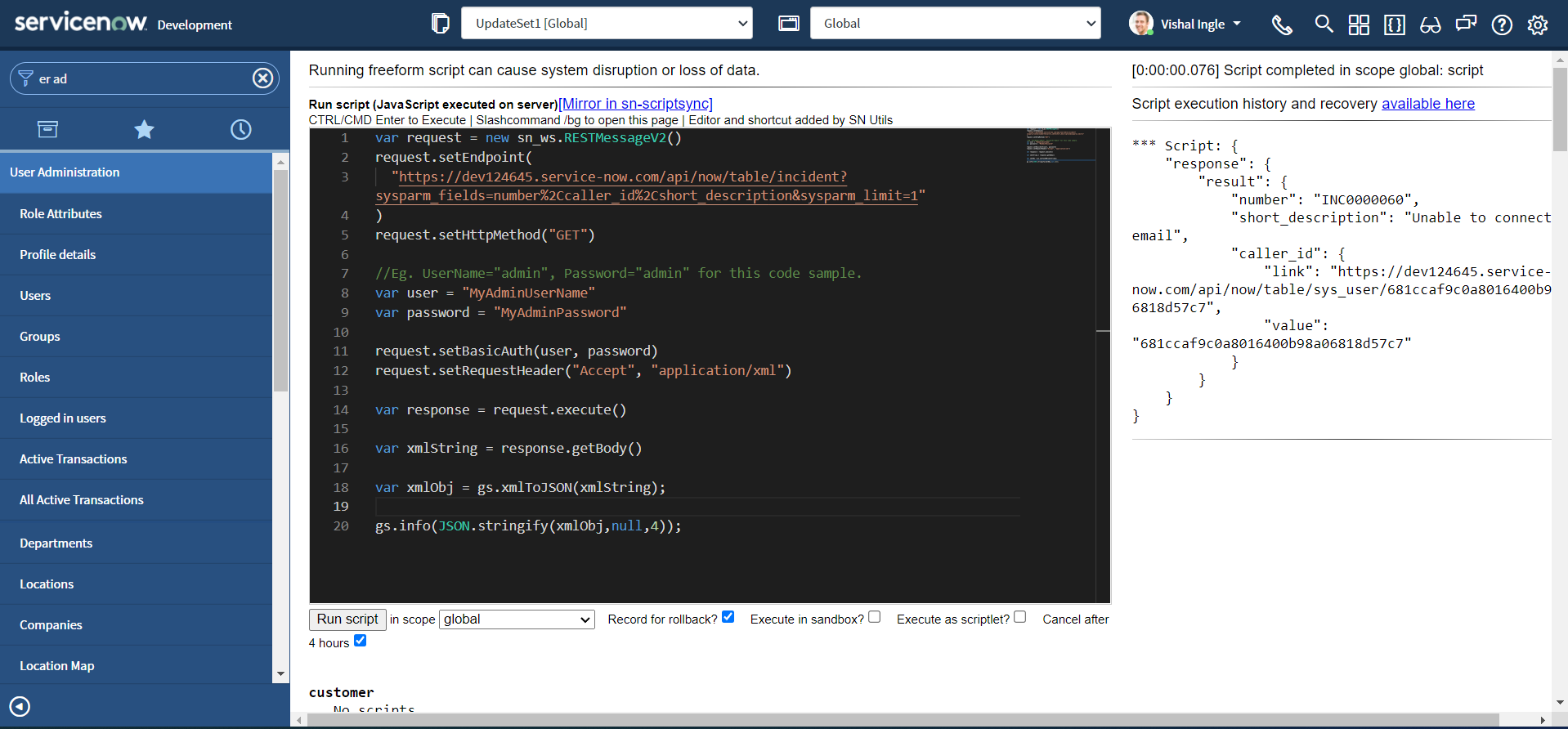Open the Vishal Ingle user menu
This screenshot has width=1568, height=729.
(1201, 25)
